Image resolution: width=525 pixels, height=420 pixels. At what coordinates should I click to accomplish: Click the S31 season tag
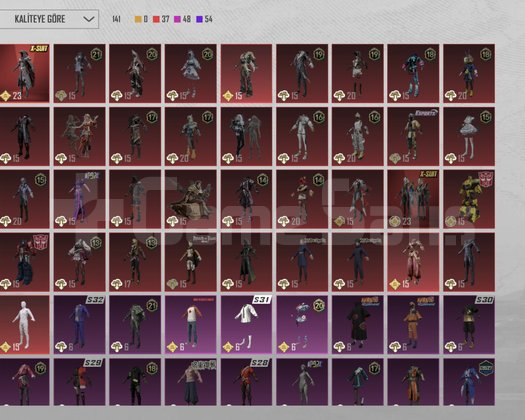(262, 299)
